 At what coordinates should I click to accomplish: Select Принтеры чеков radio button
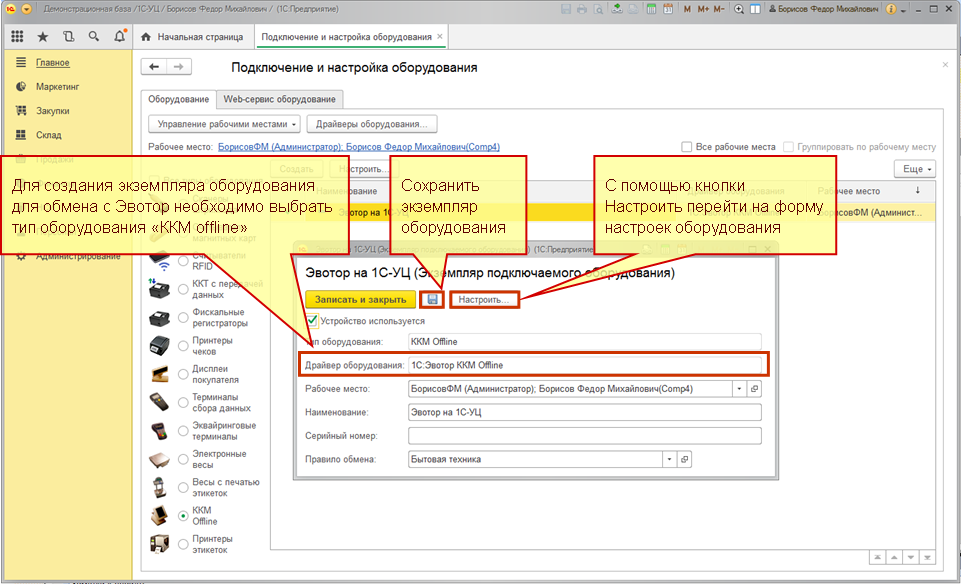[x=183, y=346]
